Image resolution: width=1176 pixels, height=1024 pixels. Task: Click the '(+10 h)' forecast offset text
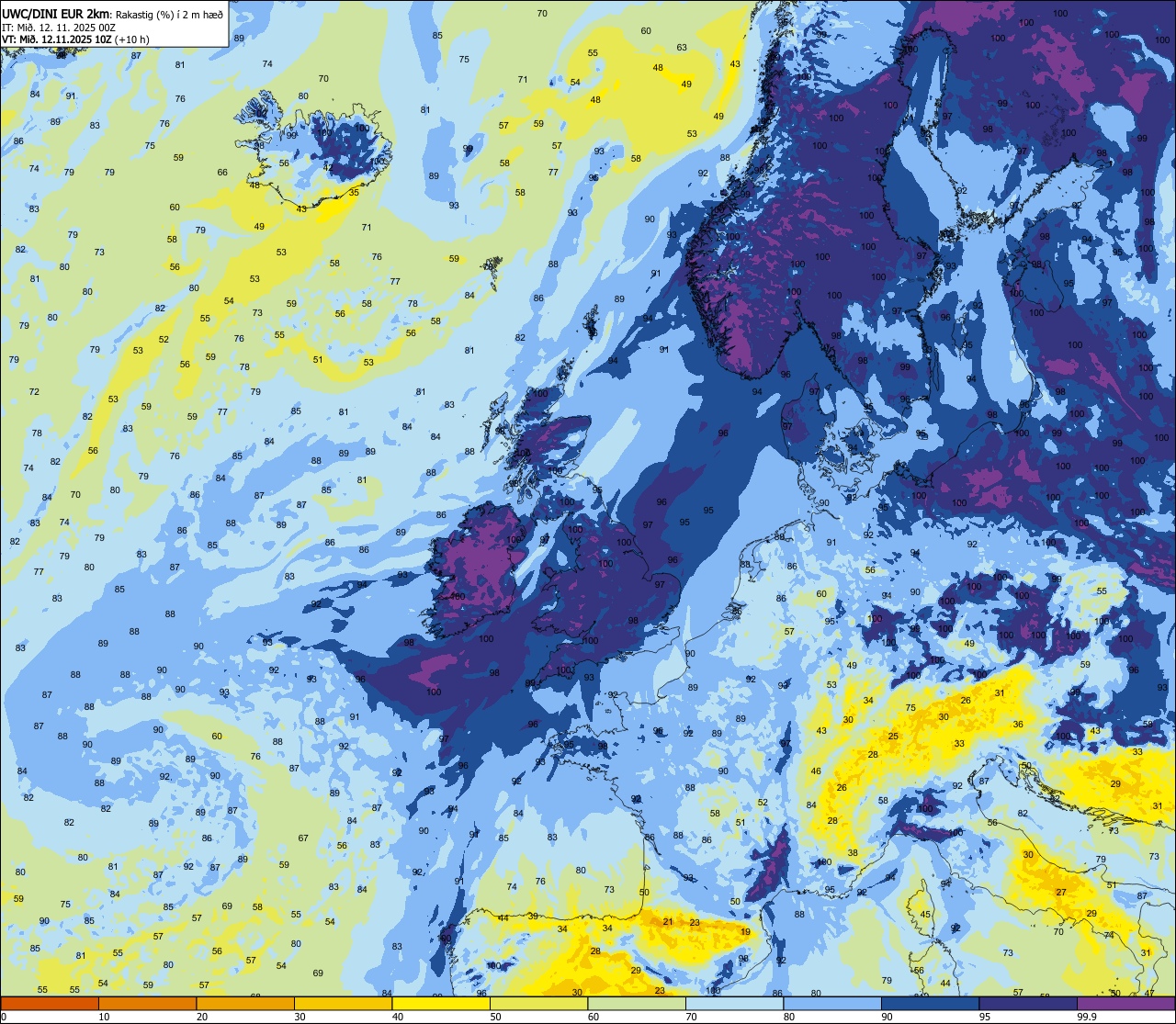click(x=134, y=39)
